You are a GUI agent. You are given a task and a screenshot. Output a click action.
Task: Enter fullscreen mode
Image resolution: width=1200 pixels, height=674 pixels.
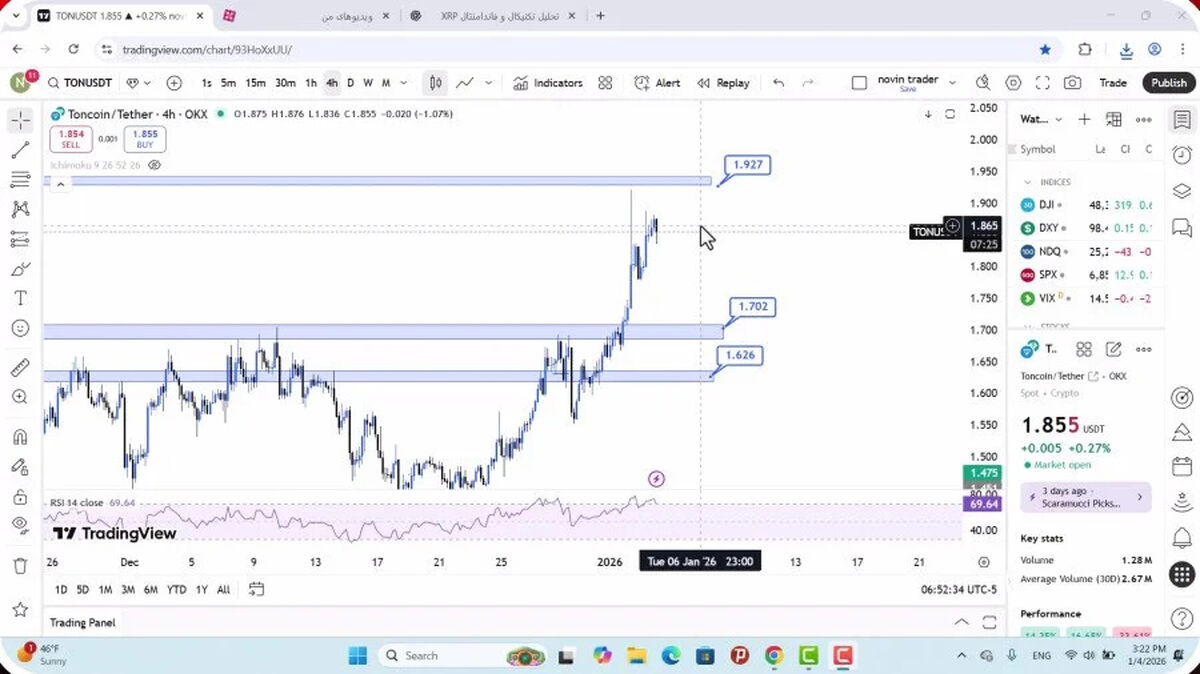point(1042,83)
